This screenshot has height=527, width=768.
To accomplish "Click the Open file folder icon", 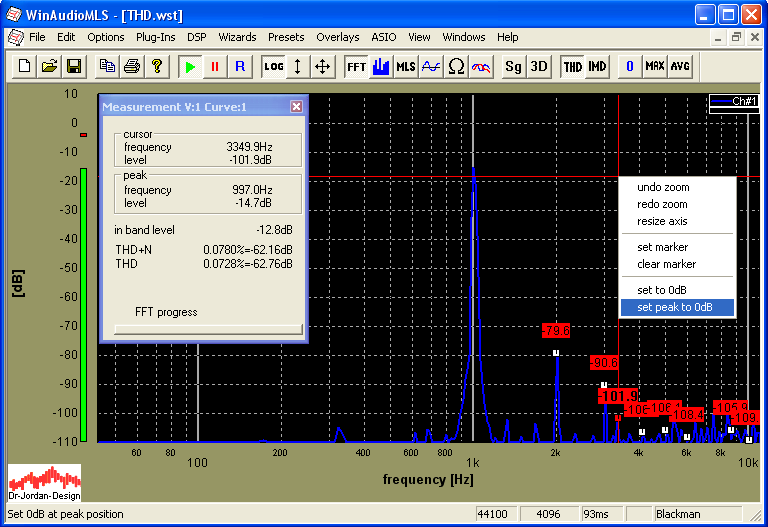I will (49, 67).
